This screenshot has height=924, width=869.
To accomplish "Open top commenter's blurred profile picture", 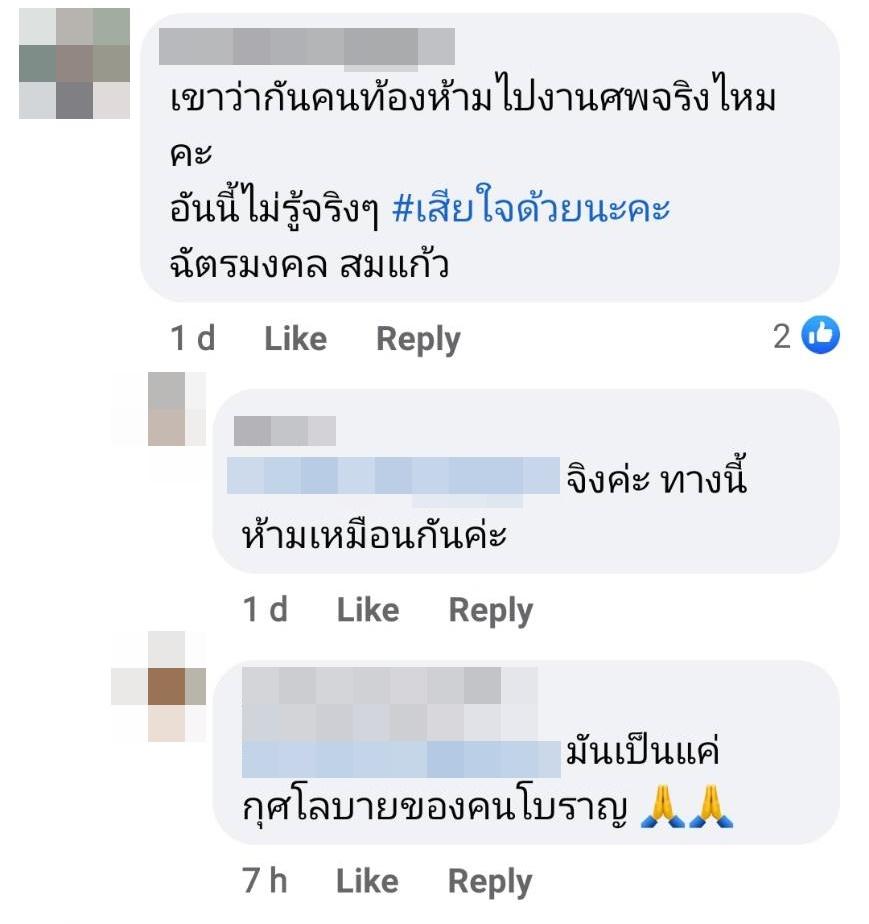I will tap(74, 64).
